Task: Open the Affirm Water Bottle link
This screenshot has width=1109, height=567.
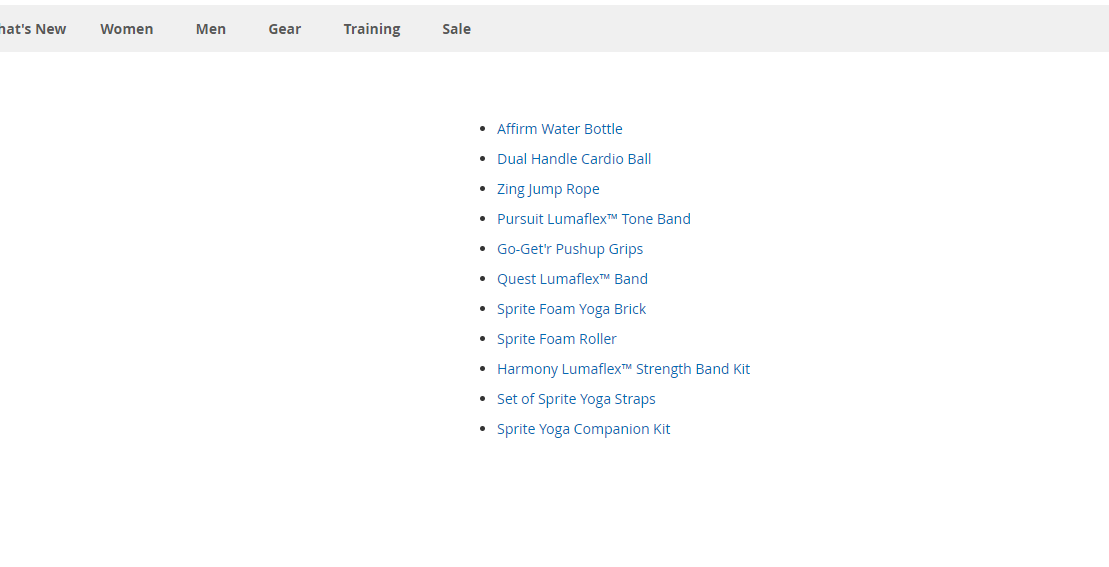Action: pos(559,129)
